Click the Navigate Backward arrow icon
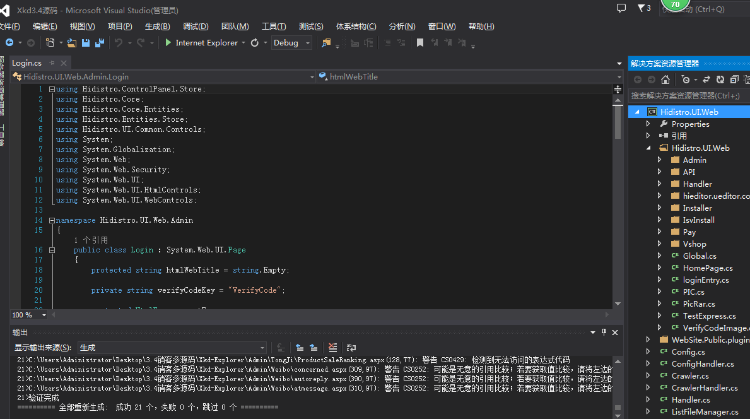The image size is (750, 419). 9,43
